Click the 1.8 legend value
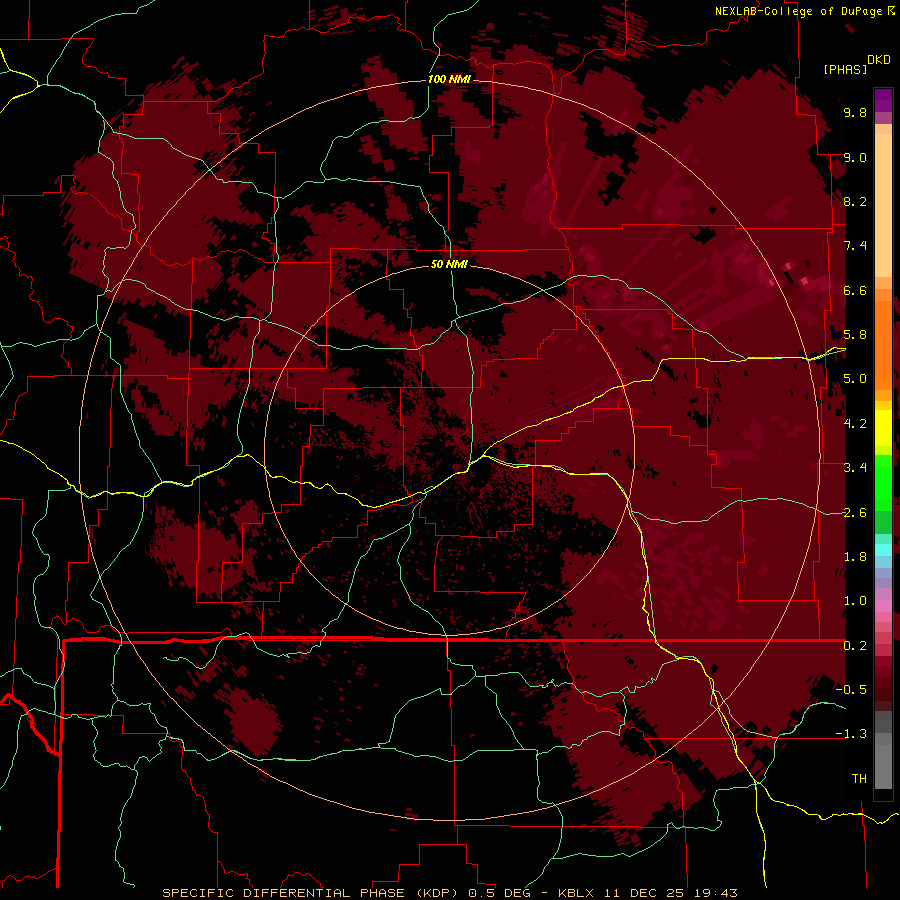Image resolution: width=900 pixels, height=900 pixels. point(855,557)
